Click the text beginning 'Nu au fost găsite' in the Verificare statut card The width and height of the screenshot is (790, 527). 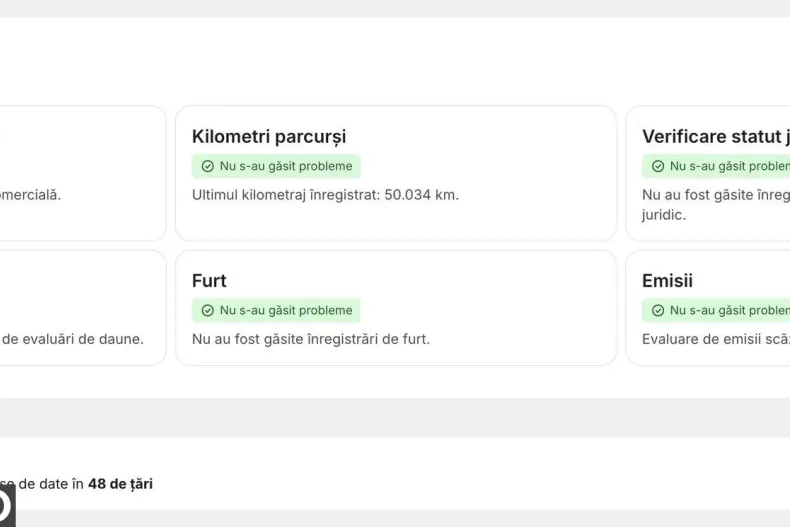pos(716,205)
